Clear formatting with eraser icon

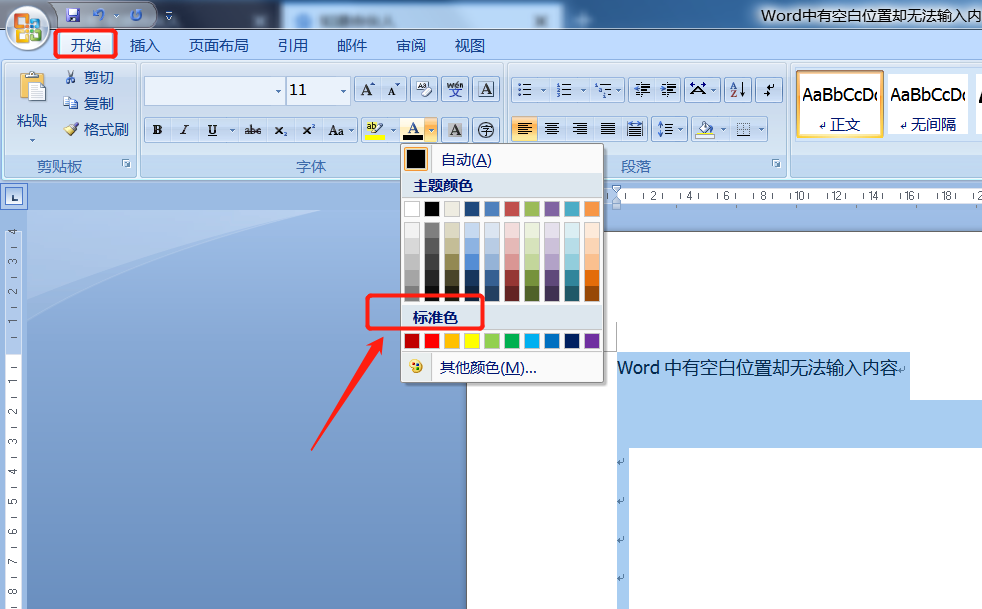[424, 90]
